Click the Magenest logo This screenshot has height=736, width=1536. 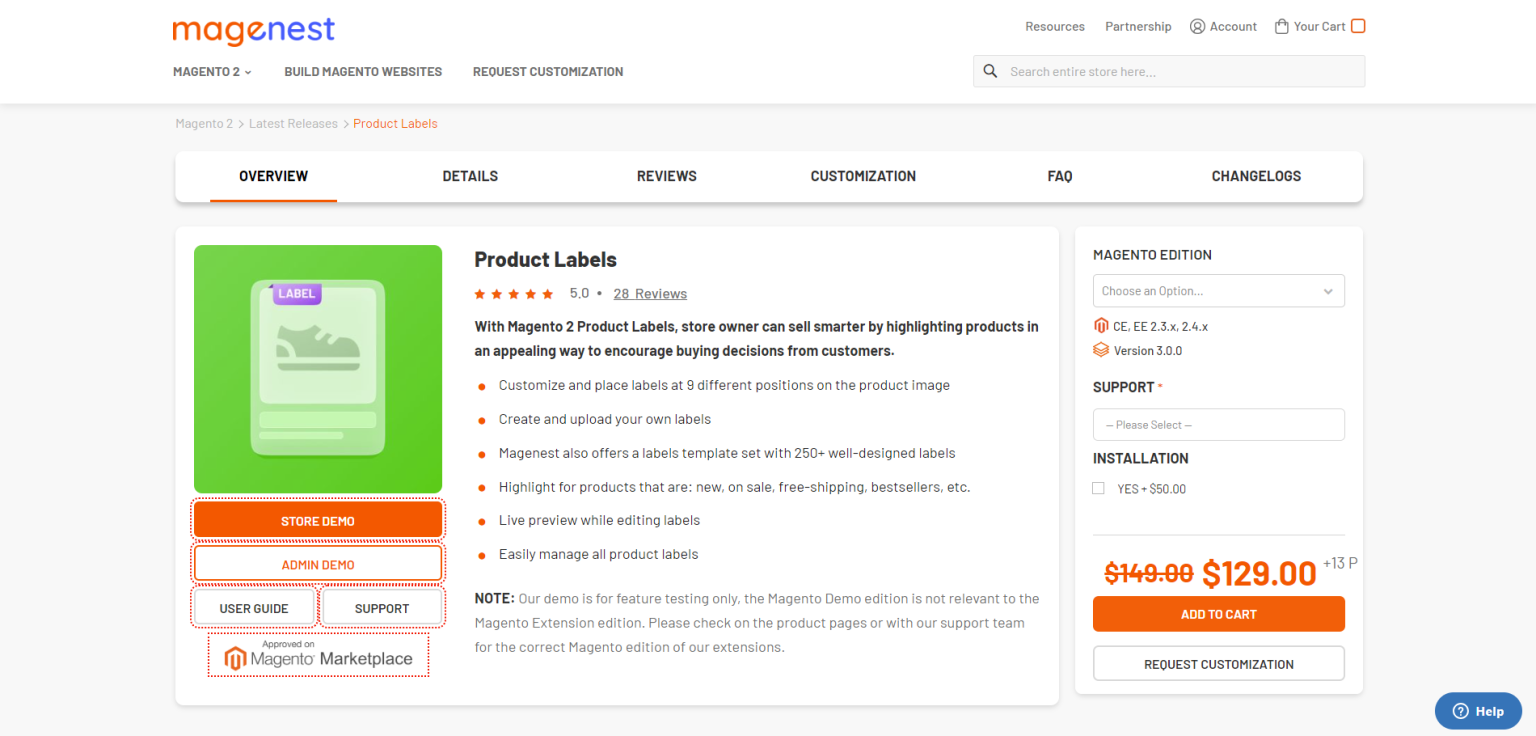253,31
